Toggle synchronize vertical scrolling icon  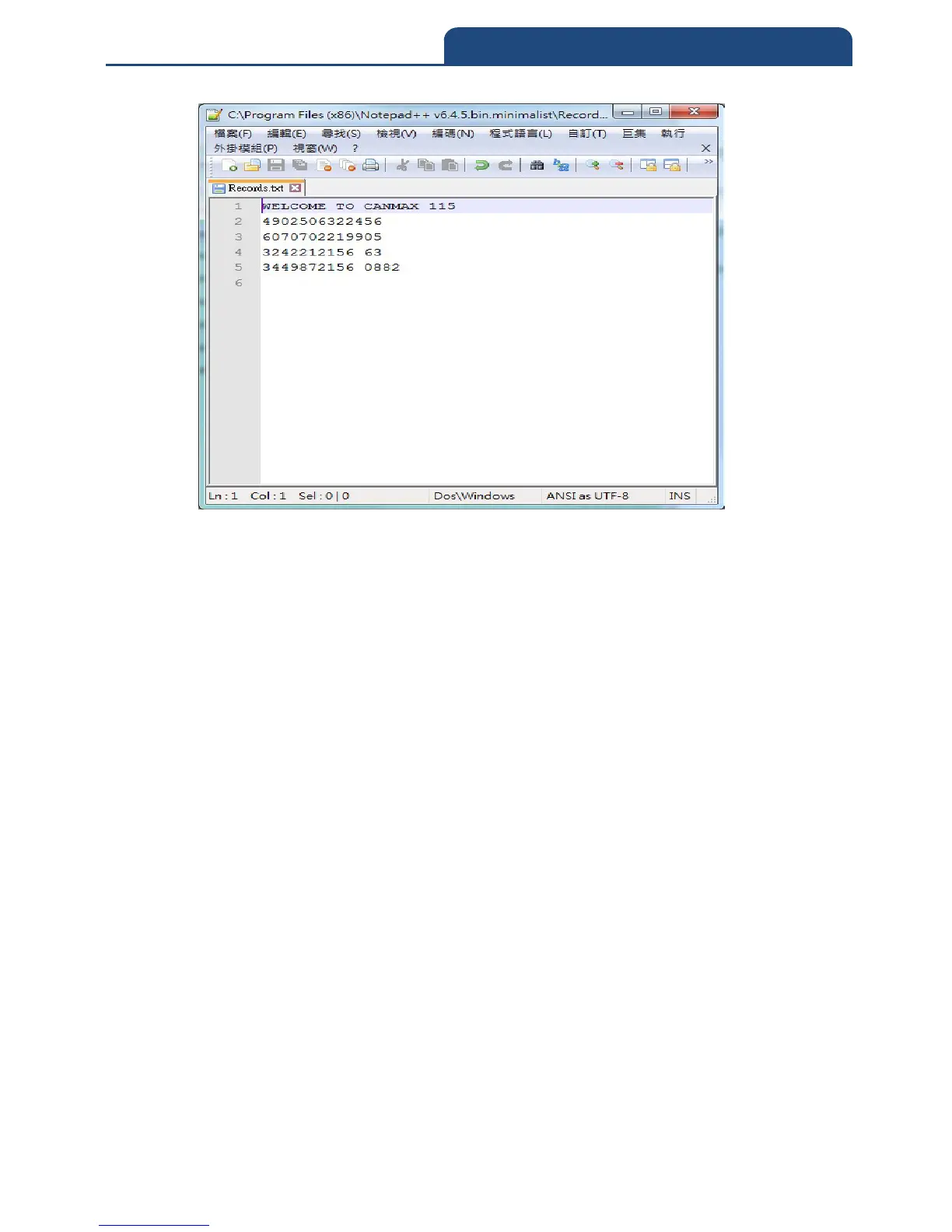point(648,165)
